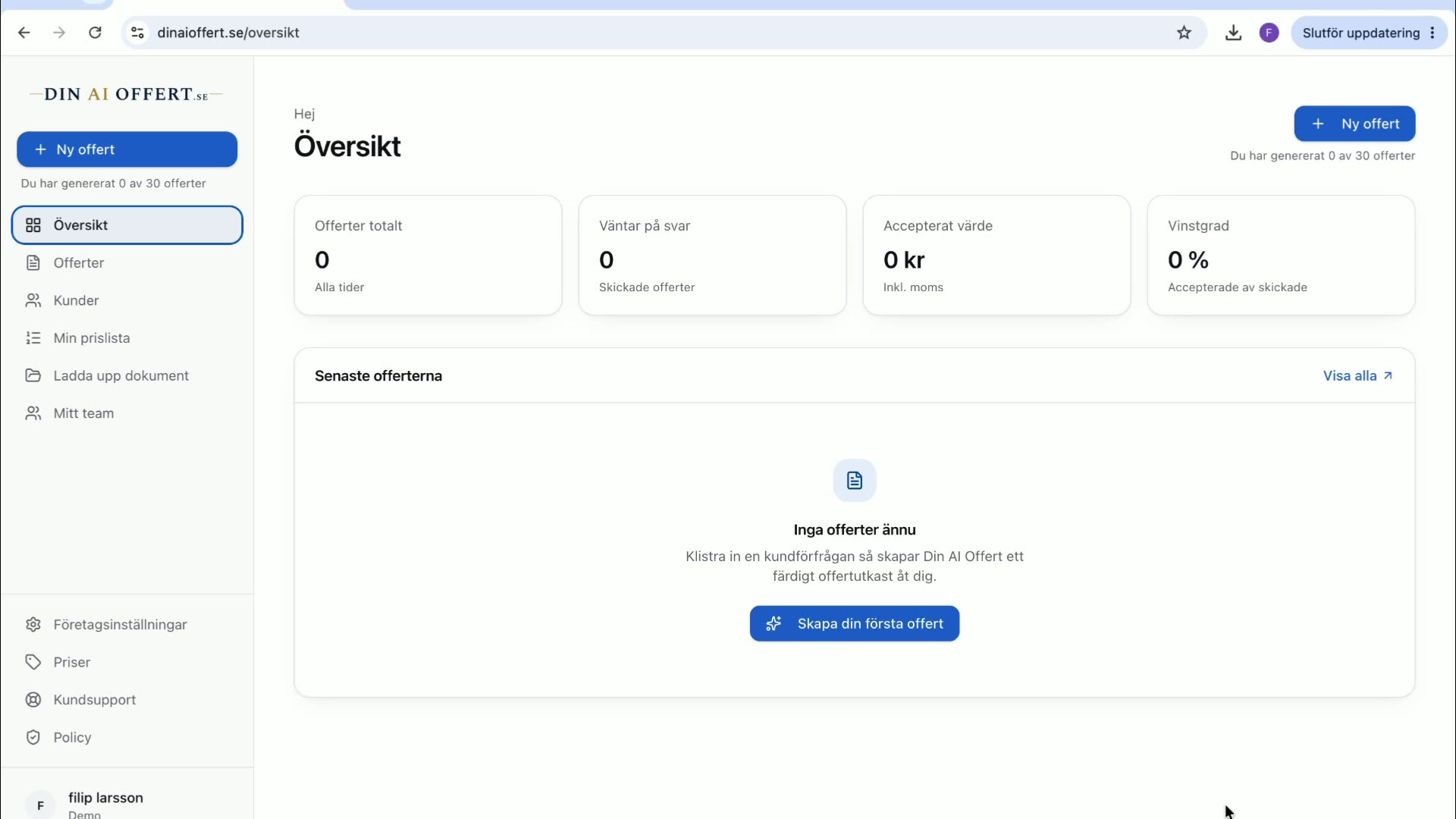This screenshot has width=1456, height=819.
Task: View the Policy page
Action: (x=127, y=737)
